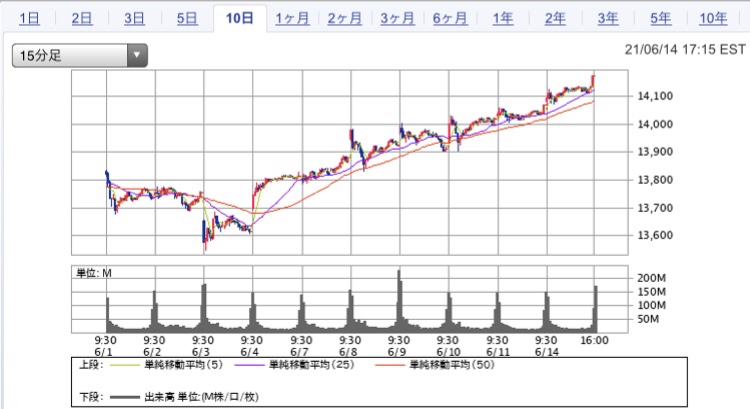The image size is (750, 409).
Task: Click the purple 単純移動平均(25) legend line
Action: (x=250, y=365)
